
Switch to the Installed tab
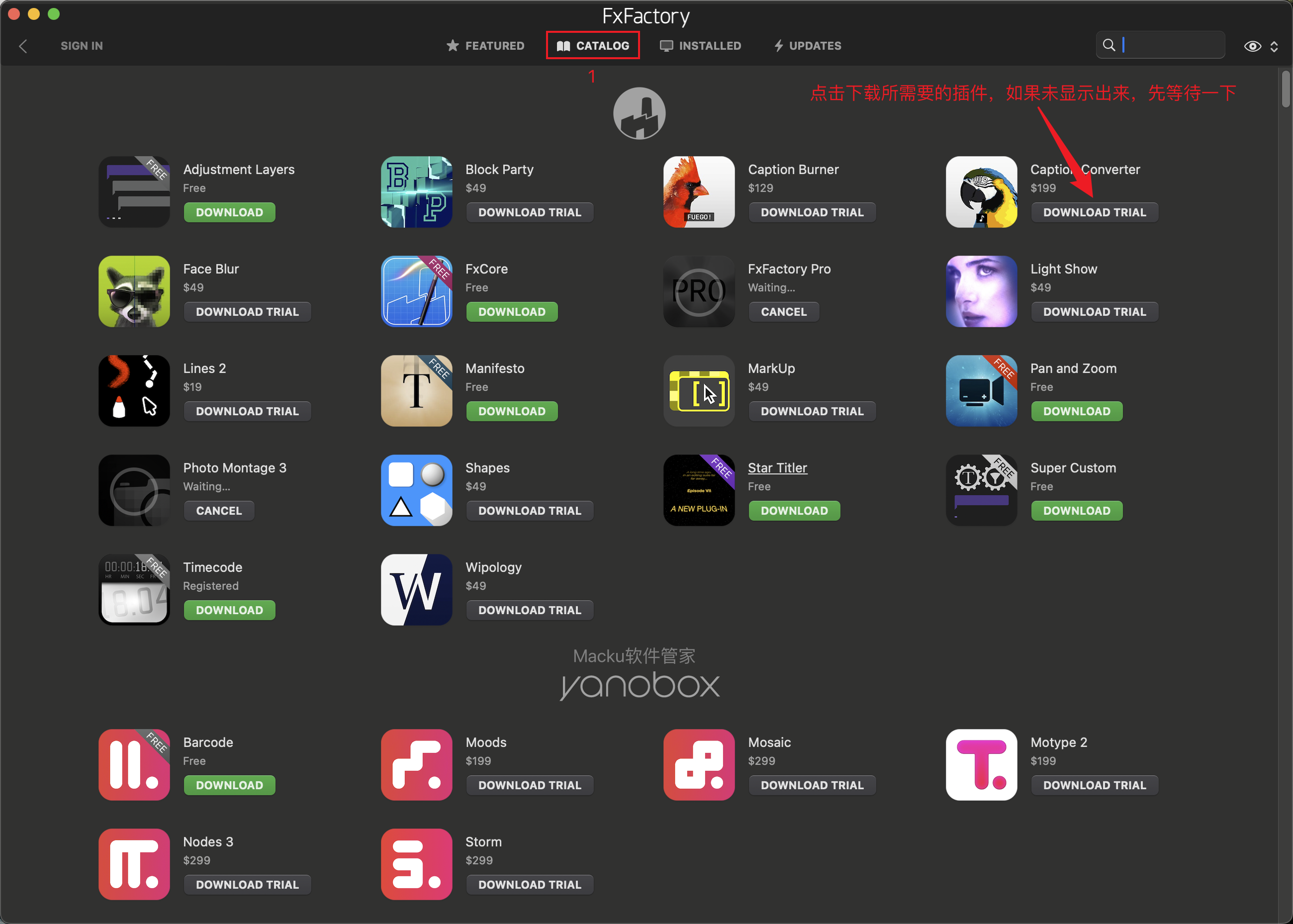point(700,46)
